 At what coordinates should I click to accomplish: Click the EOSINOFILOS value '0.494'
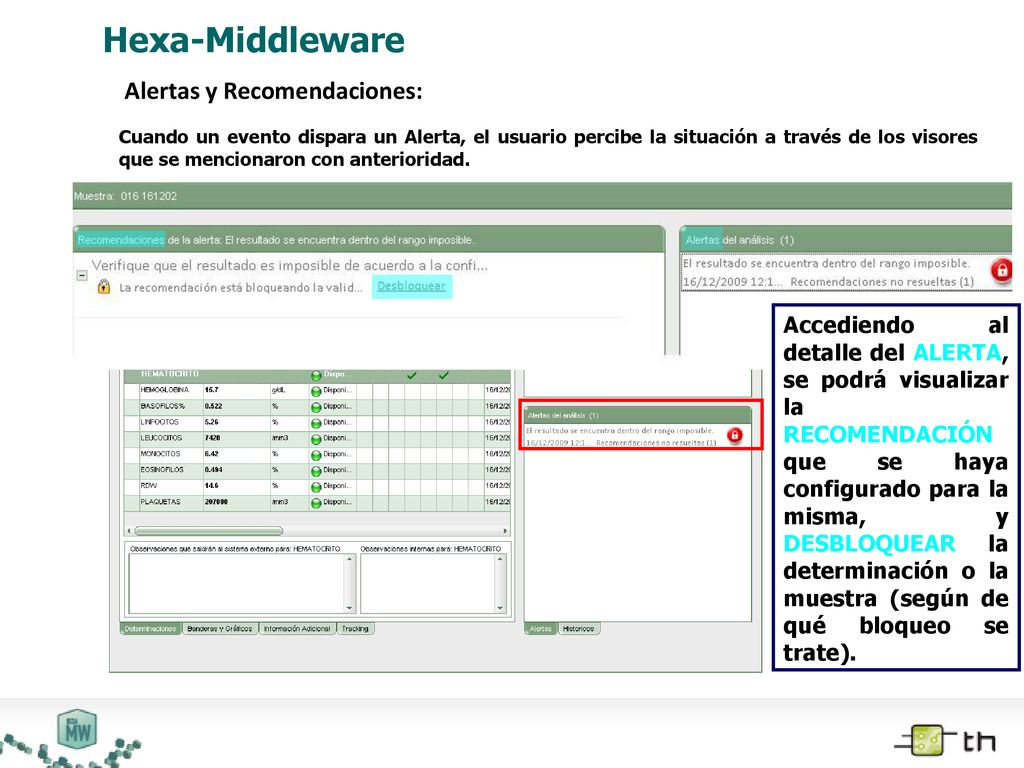click(214, 470)
